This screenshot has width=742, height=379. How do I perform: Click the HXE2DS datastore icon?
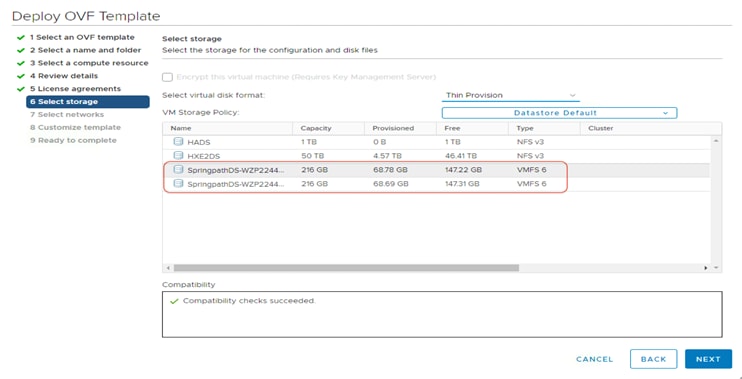[x=178, y=155]
